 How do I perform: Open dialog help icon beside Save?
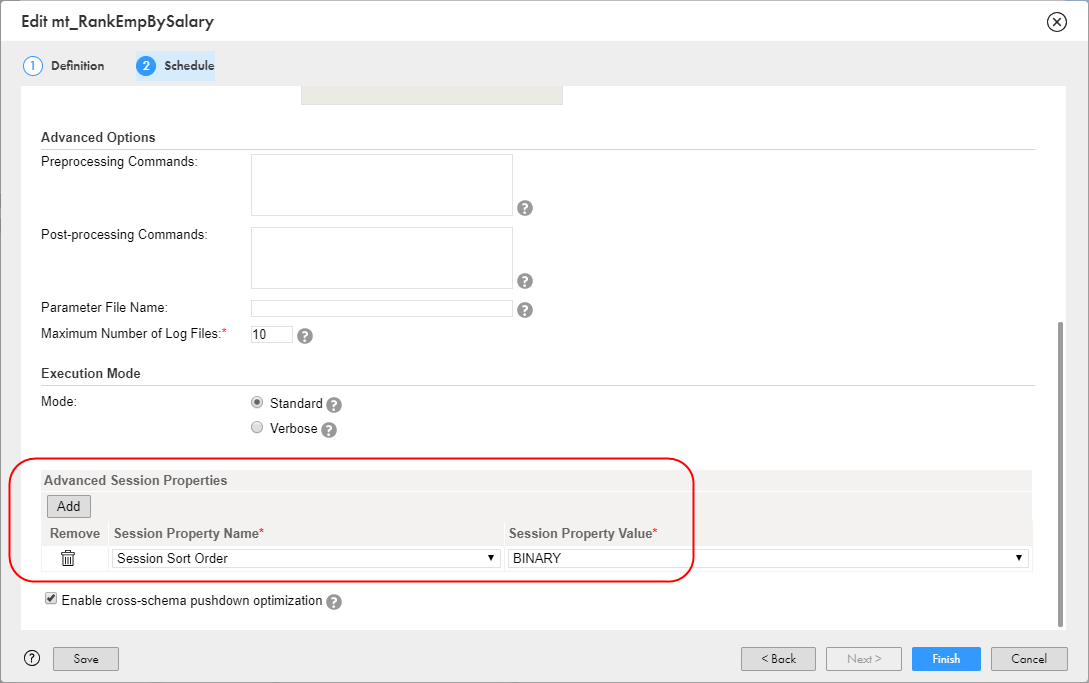(x=32, y=658)
